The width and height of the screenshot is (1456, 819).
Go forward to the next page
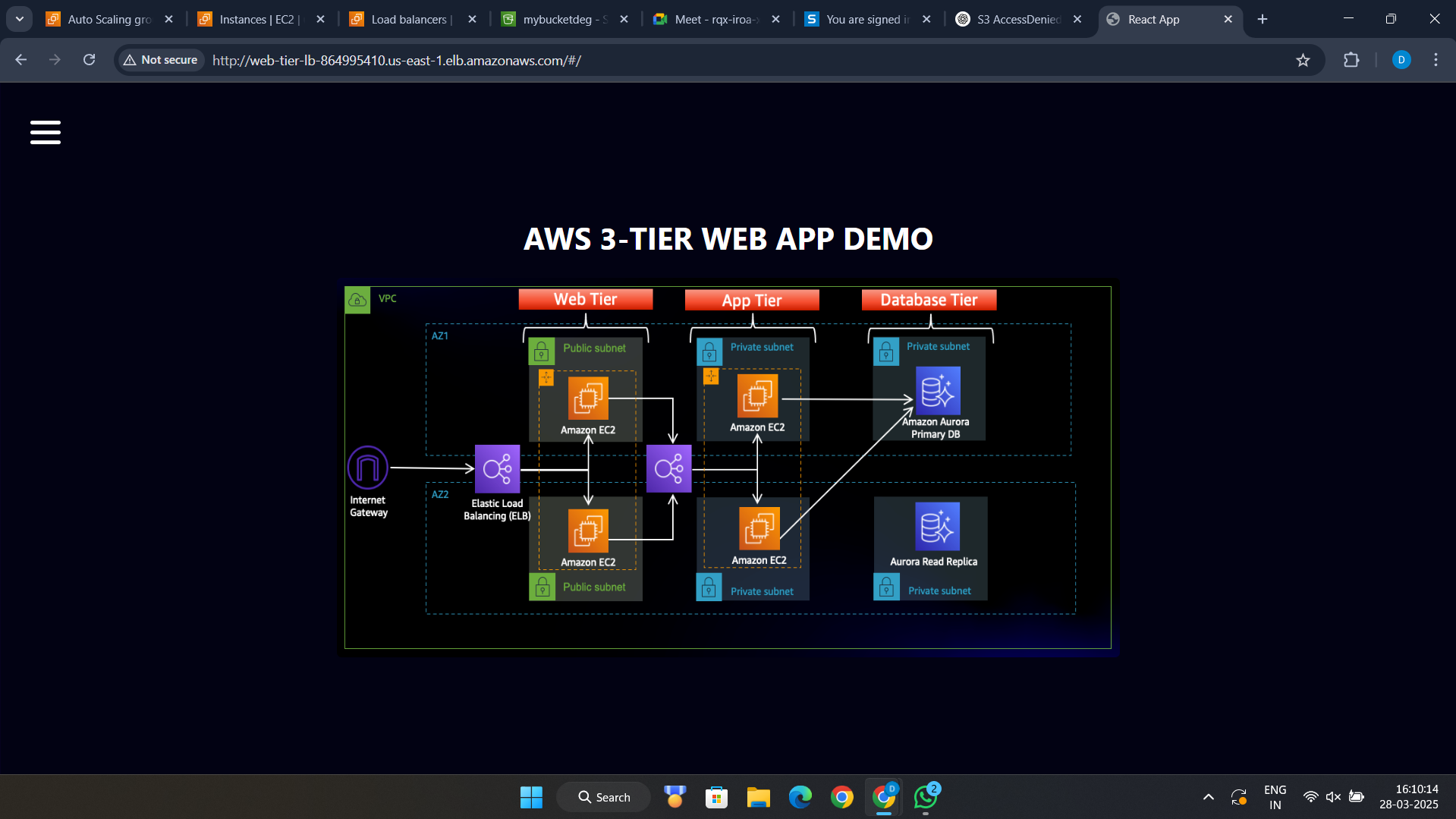pyautogui.click(x=55, y=60)
